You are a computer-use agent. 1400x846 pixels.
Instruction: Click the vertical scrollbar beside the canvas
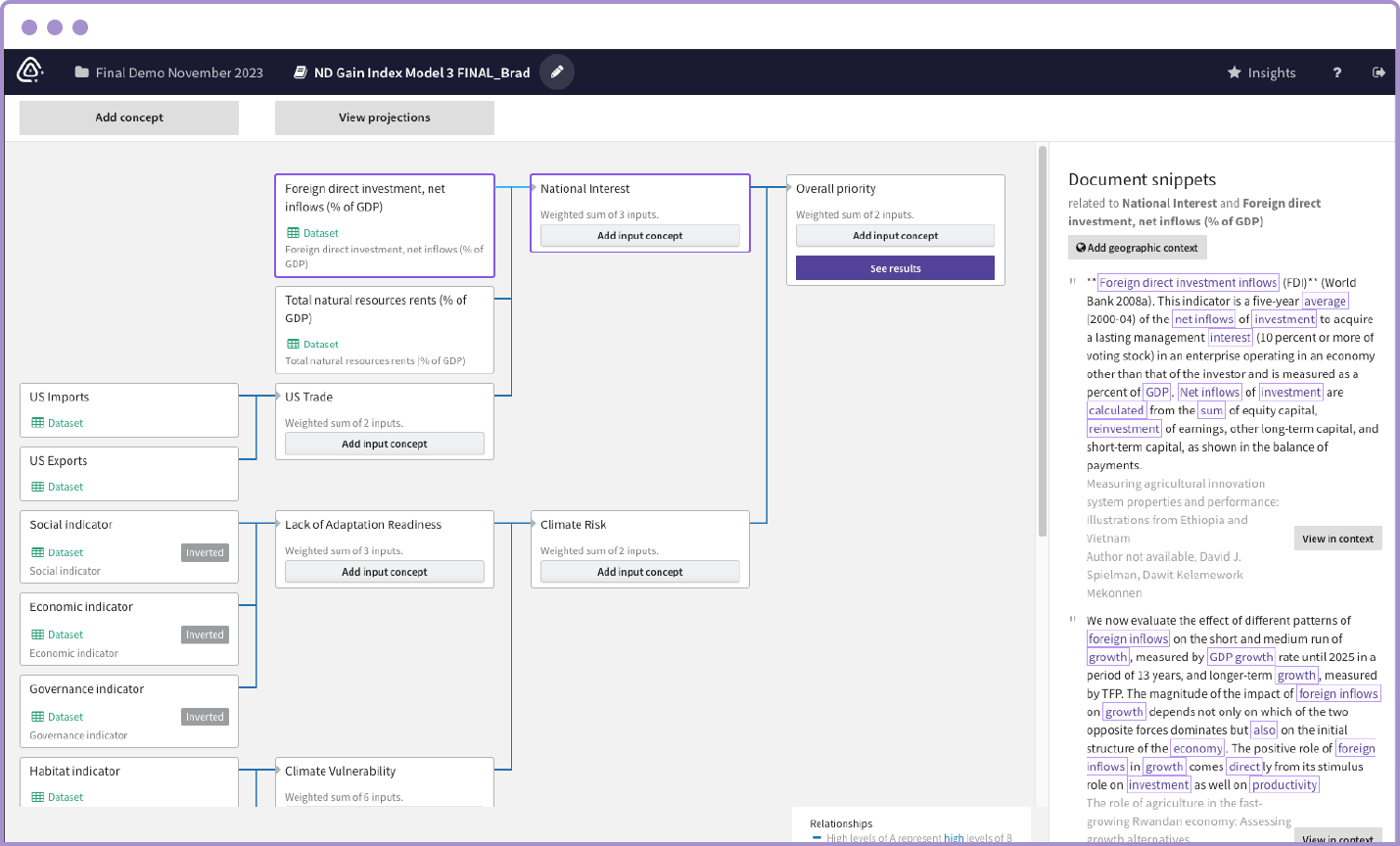pos(1043,341)
